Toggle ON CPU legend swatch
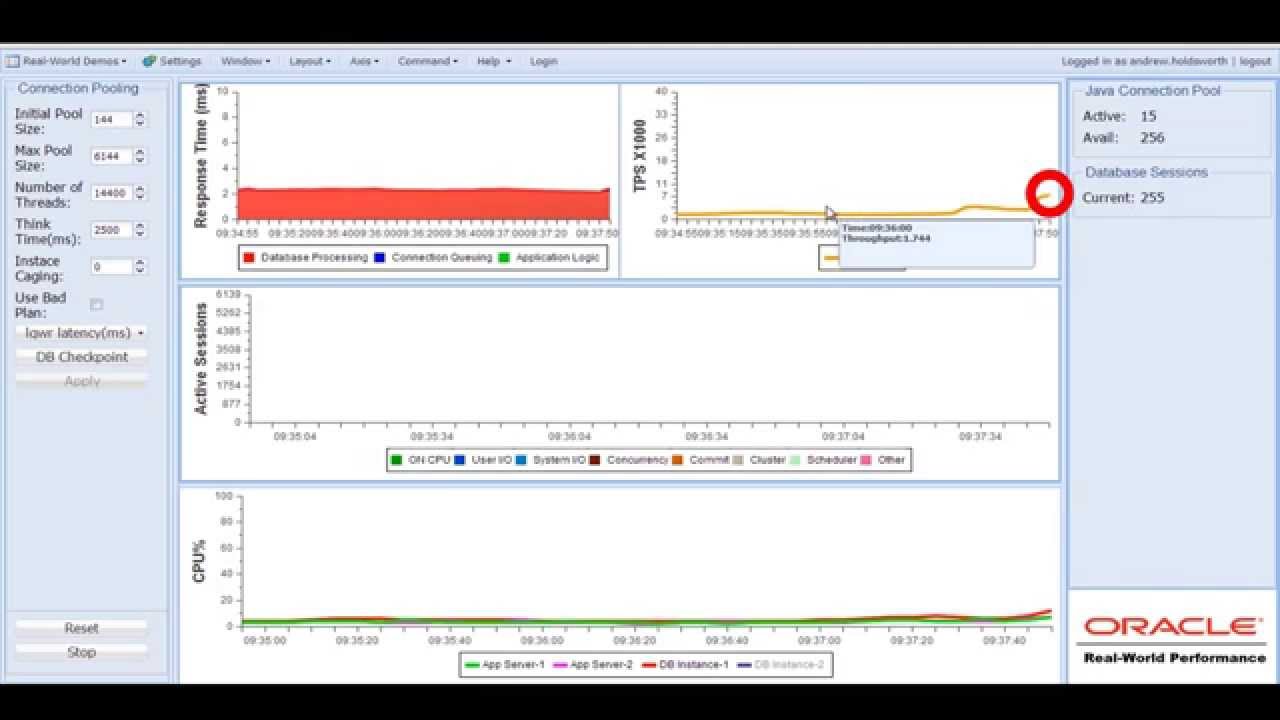1280x720 pixels. (x=397, y=460)
